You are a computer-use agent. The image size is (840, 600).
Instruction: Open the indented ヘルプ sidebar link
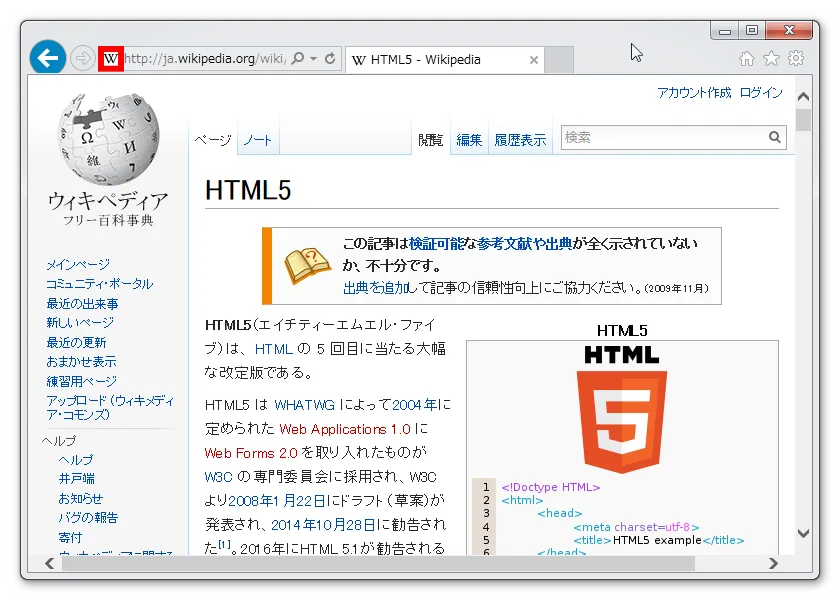pyautogui.click(x=76, y=460)
